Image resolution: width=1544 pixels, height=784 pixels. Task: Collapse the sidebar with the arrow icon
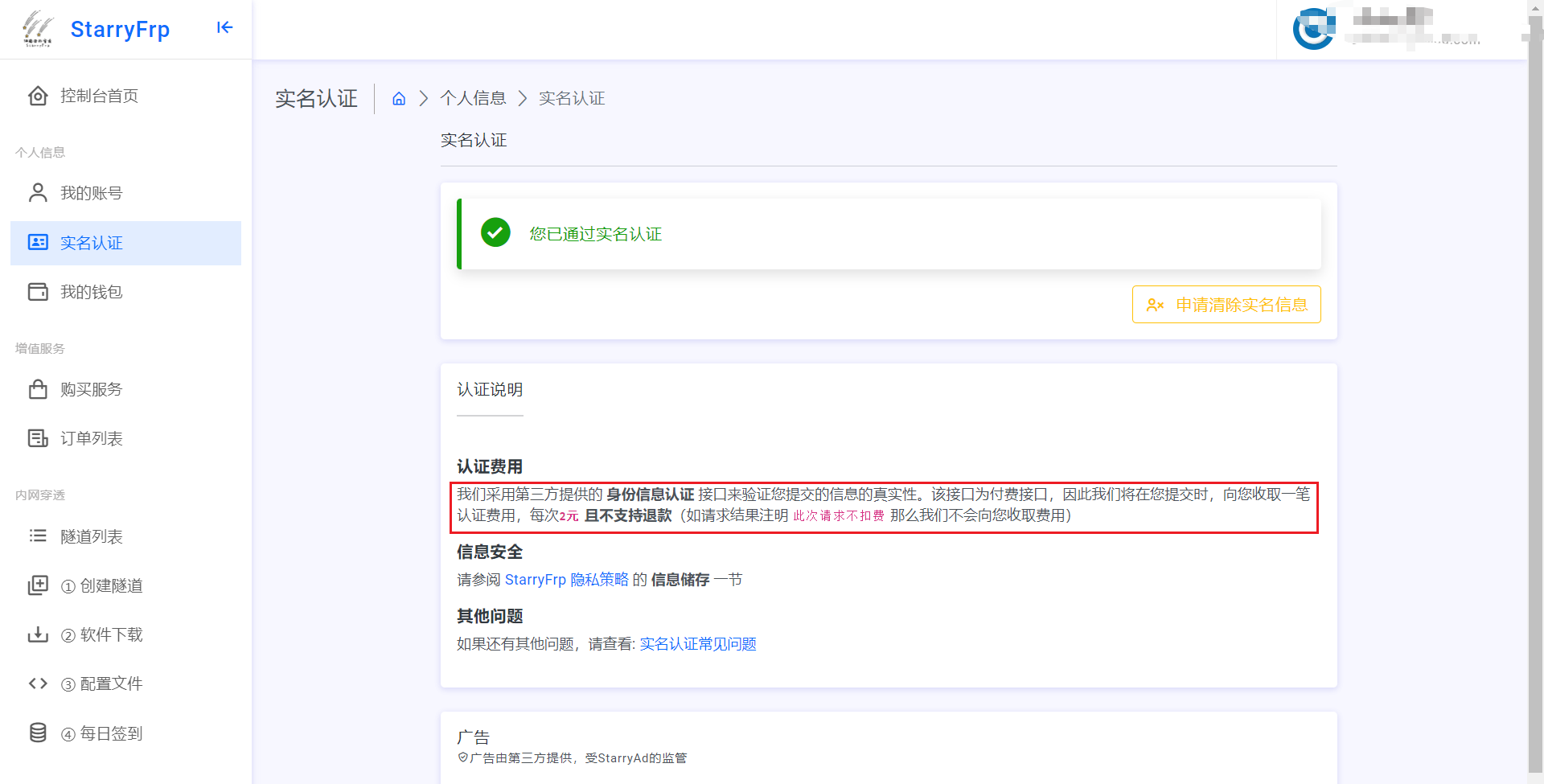pos(224,28)
